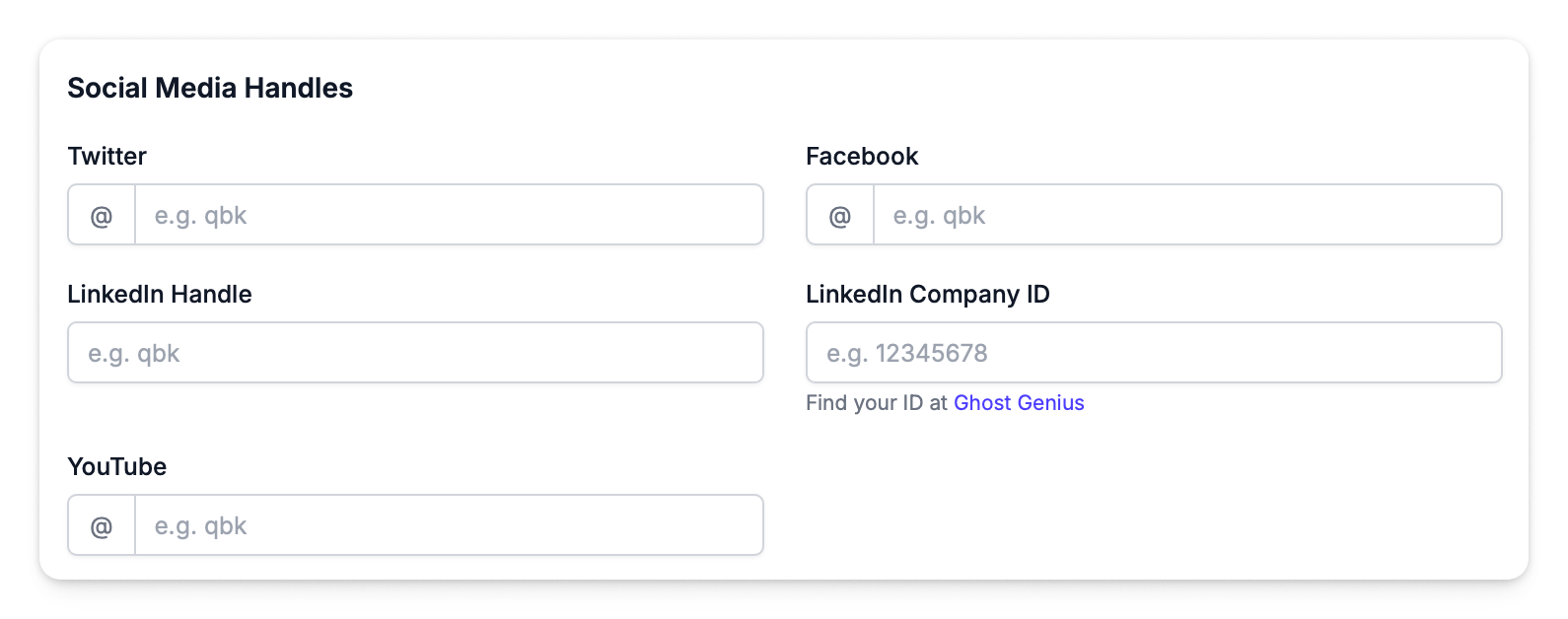Image resolution: width=1568 pixels, height=619 pixels.
Task: Click the e.g. qbk placeholder under Twitter
Action: click(x=200, y=214)
